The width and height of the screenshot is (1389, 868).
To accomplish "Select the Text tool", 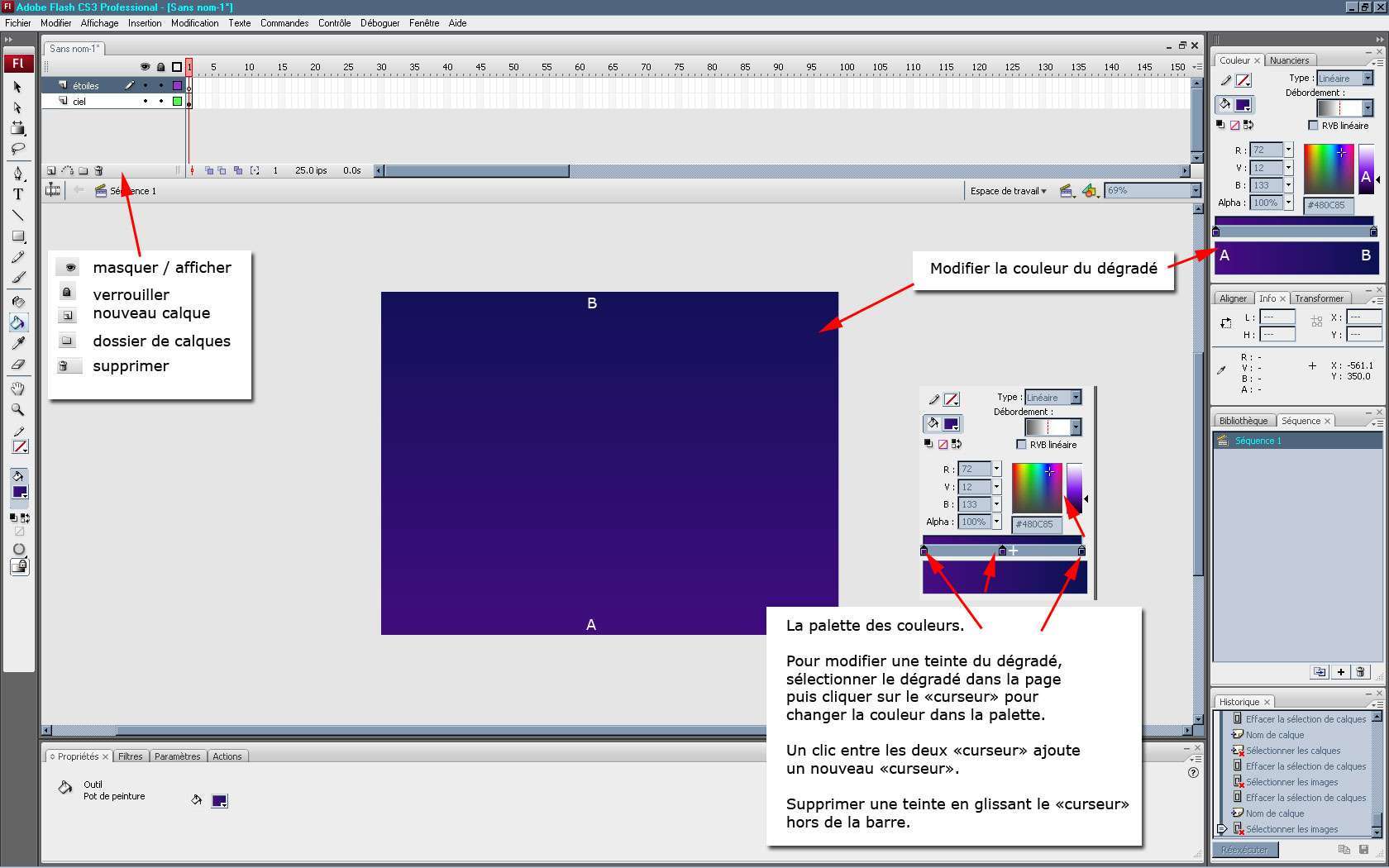I will click(18, 194).
